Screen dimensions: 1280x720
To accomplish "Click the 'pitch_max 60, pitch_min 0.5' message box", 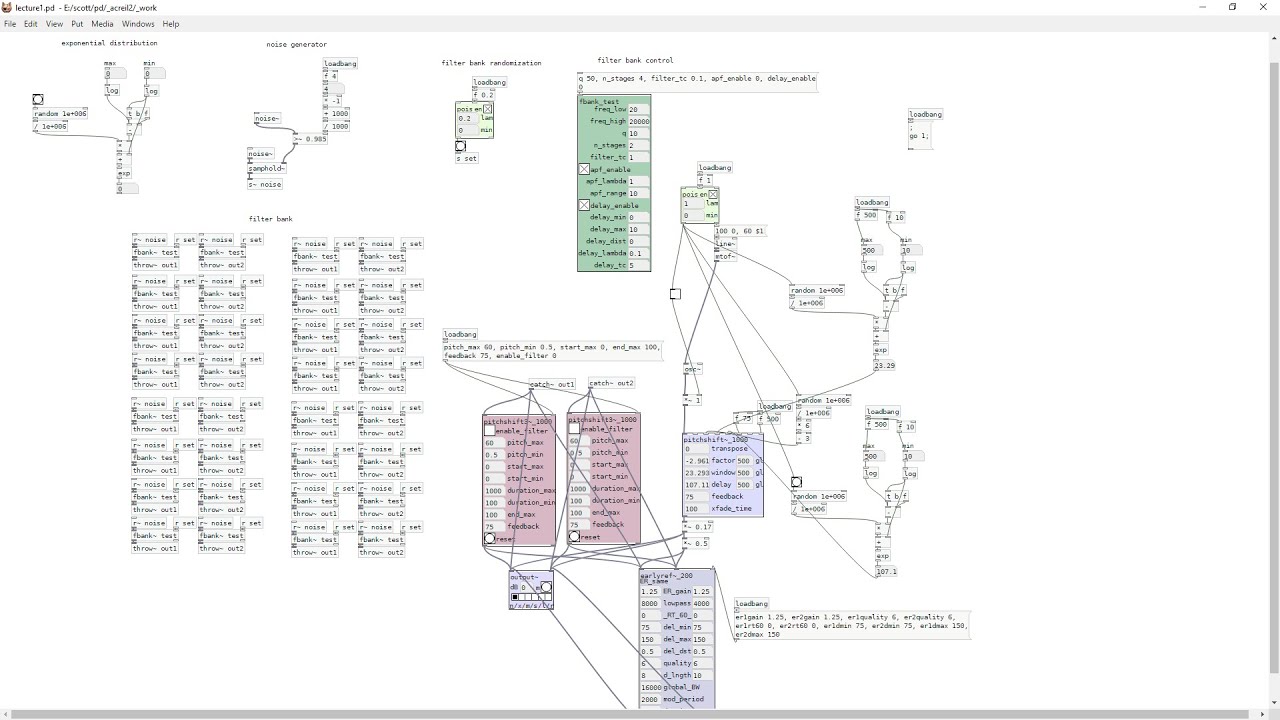I will 553,351.
